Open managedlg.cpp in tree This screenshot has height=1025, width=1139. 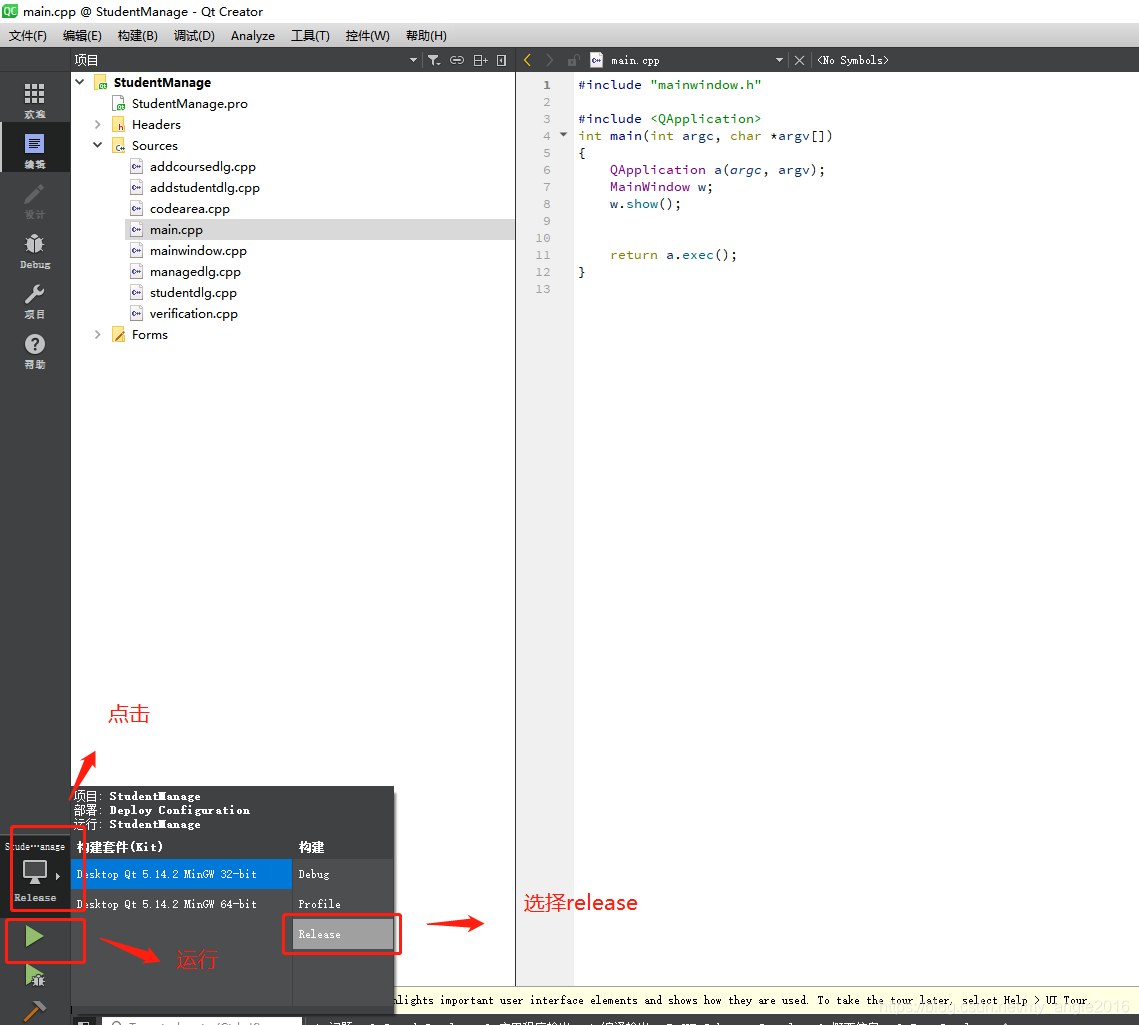click(x=195, y=272)
